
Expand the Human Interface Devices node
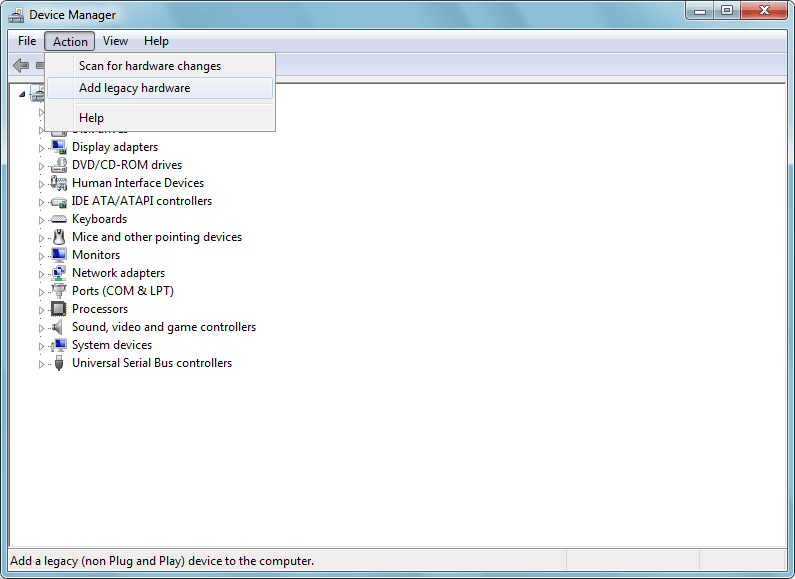(41, 184)
